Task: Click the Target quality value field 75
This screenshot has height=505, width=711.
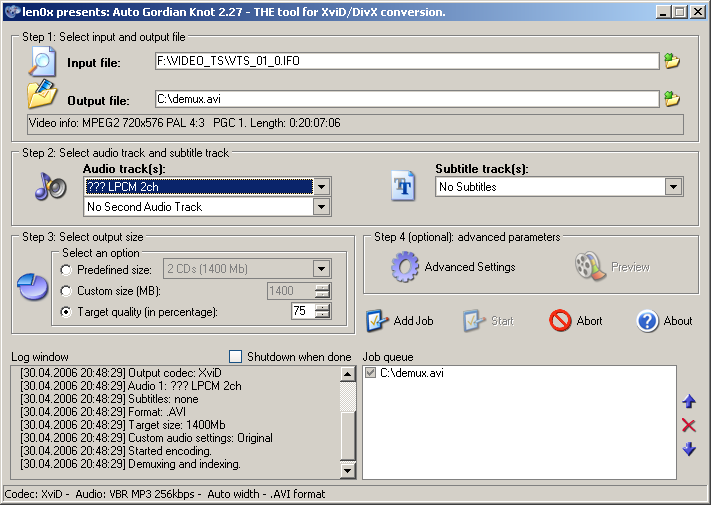Action: click(303, 311)
